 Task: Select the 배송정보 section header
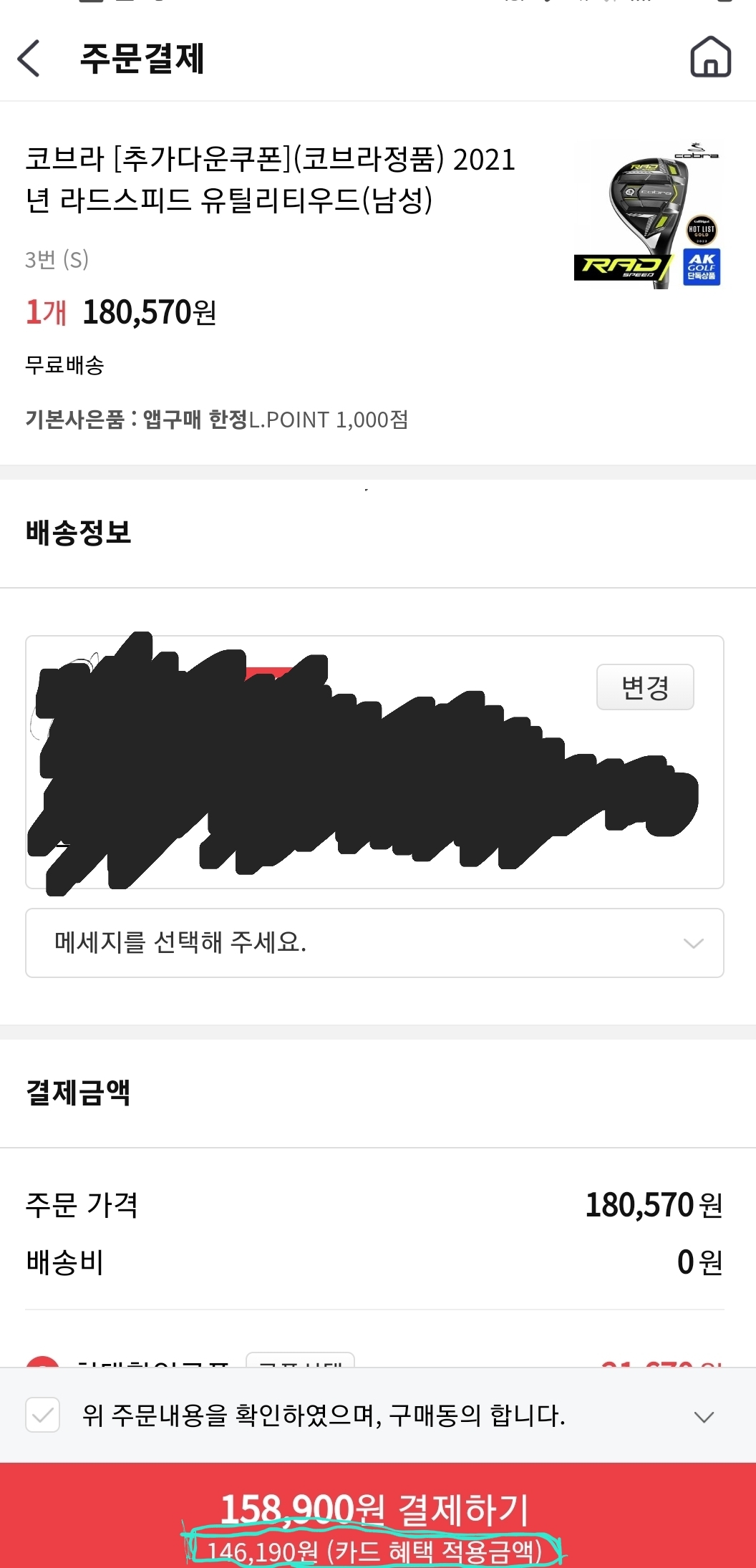(79, 532)
